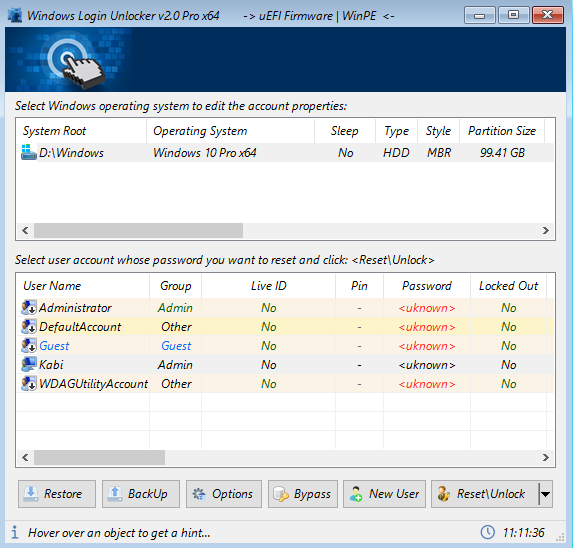
Task: Select the DefaultAccount user name
Action: 80,327
